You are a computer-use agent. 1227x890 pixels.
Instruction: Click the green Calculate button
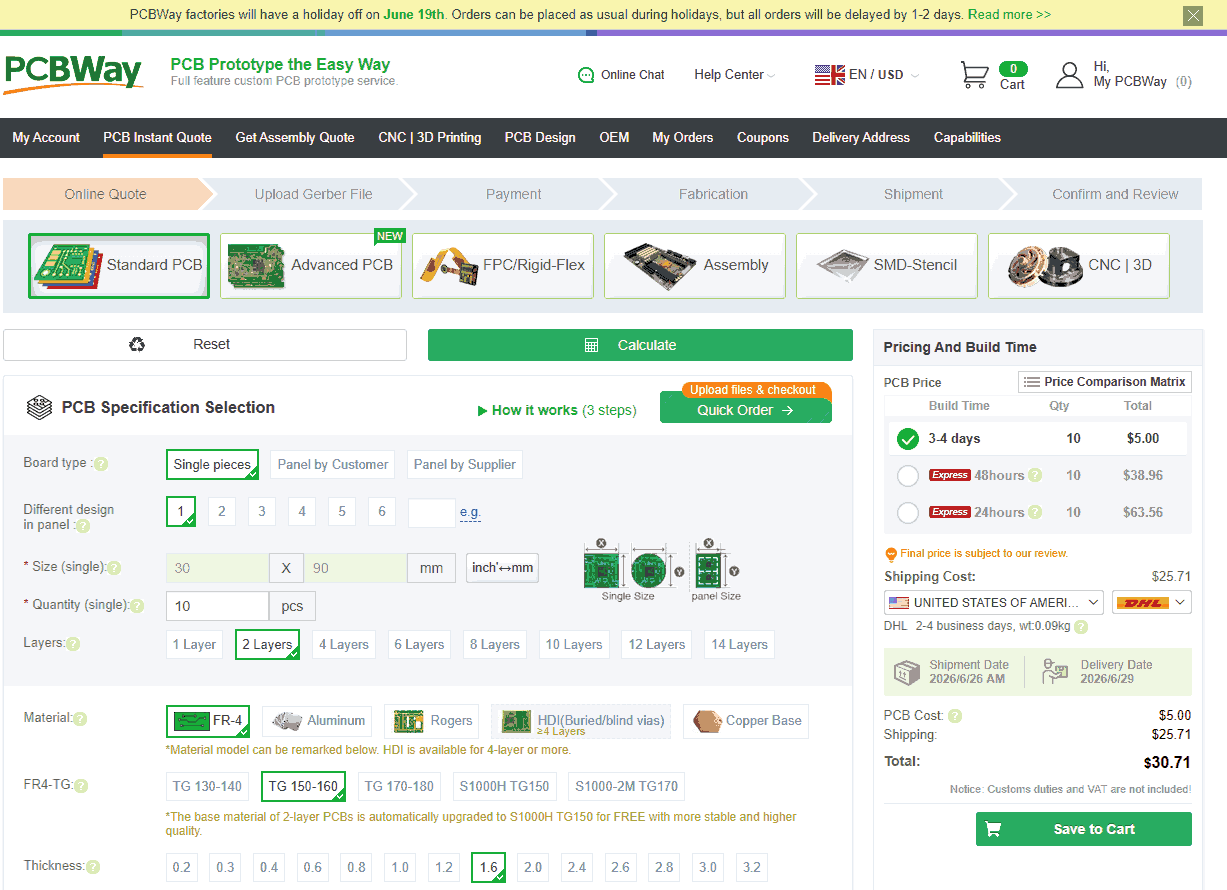(640, 345)
